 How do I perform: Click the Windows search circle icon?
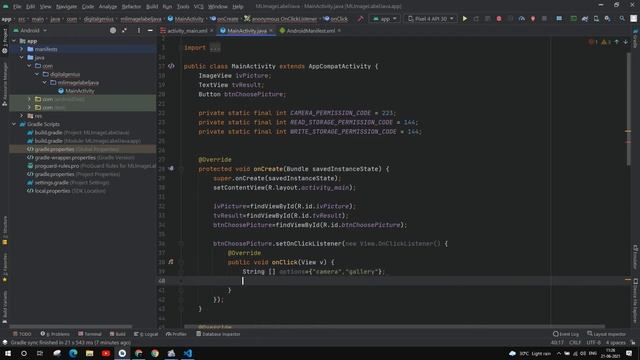tap(24, 353)
